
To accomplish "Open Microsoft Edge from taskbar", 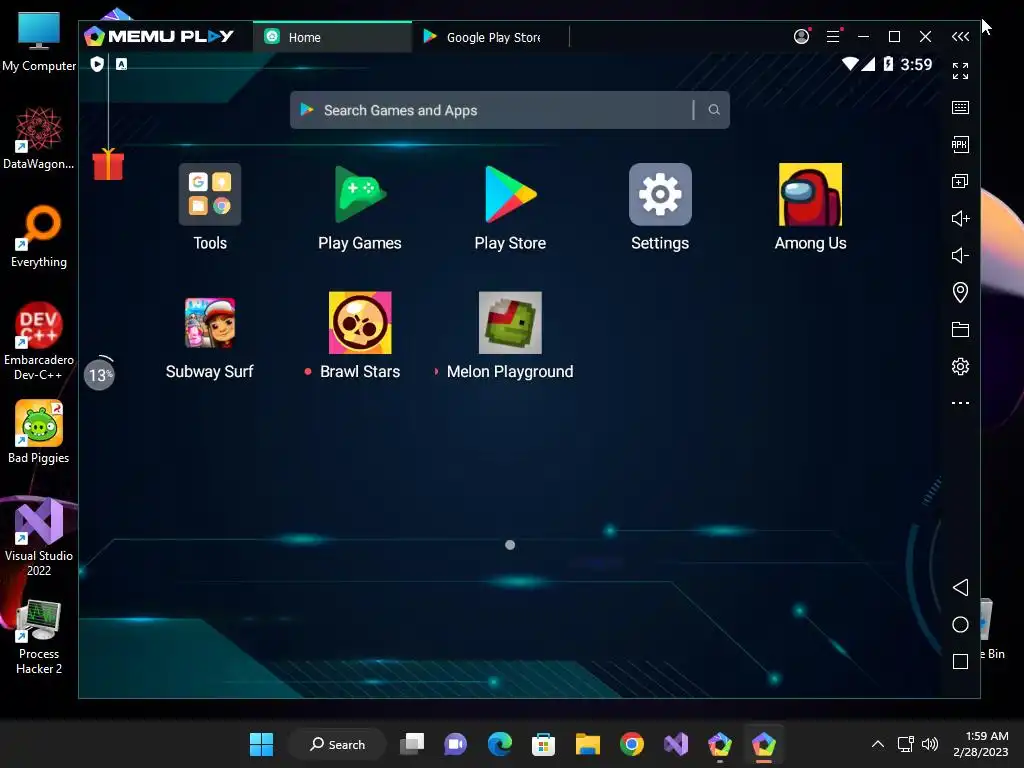I will (500, 744).
